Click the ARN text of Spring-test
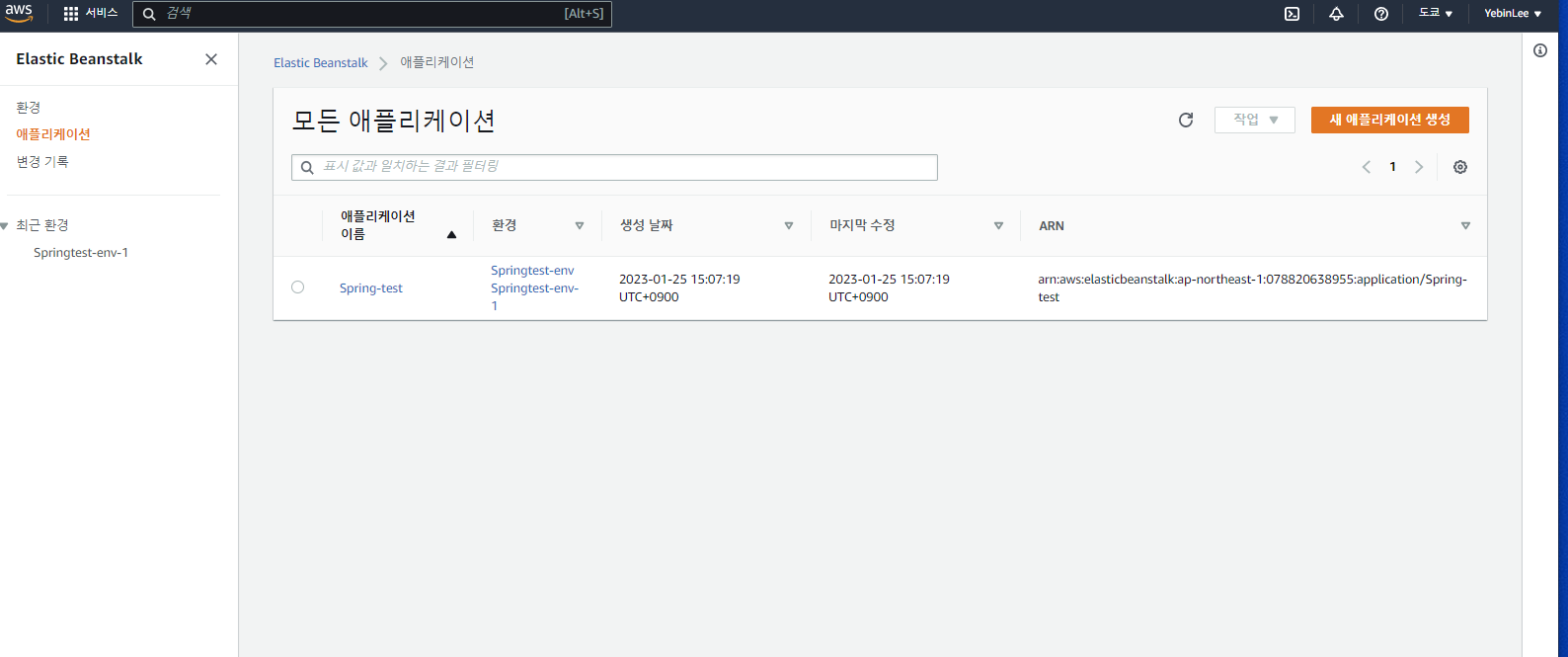This screenshot has height=657, width=1568. pyautogui.click(x=1252, y=287)
